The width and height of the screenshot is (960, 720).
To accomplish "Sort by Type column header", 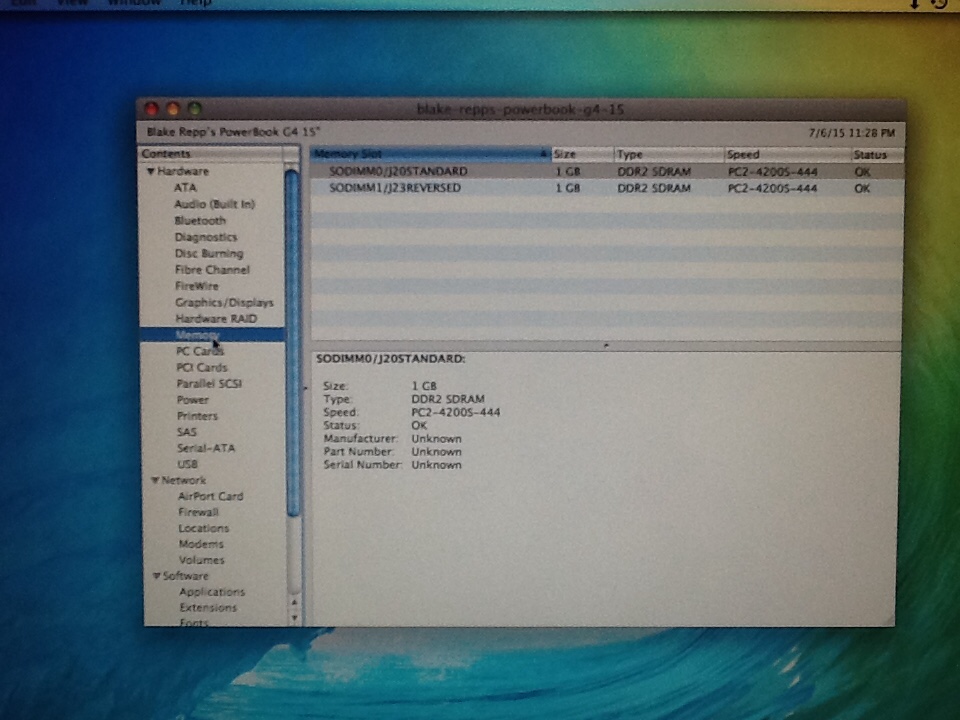I will [669, 154].
